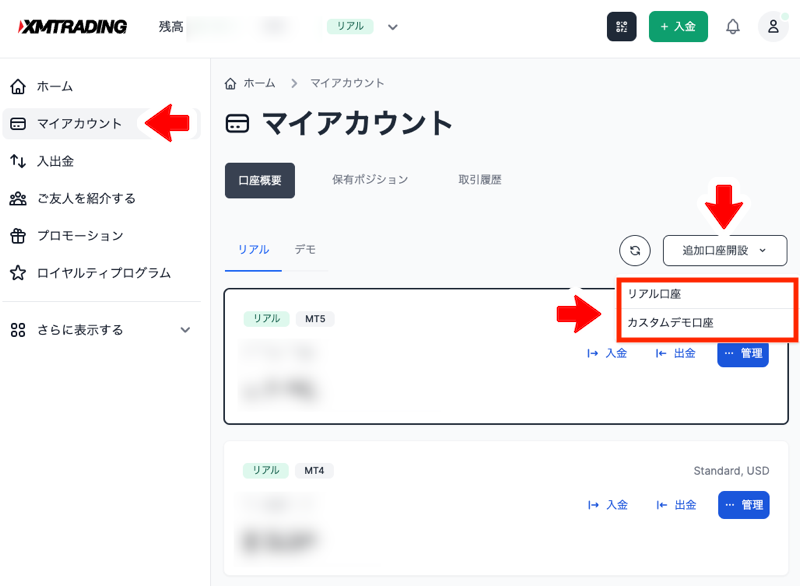
Task: Choose リアル口座 from dropdown menu
Action: (x=707, y=294)
